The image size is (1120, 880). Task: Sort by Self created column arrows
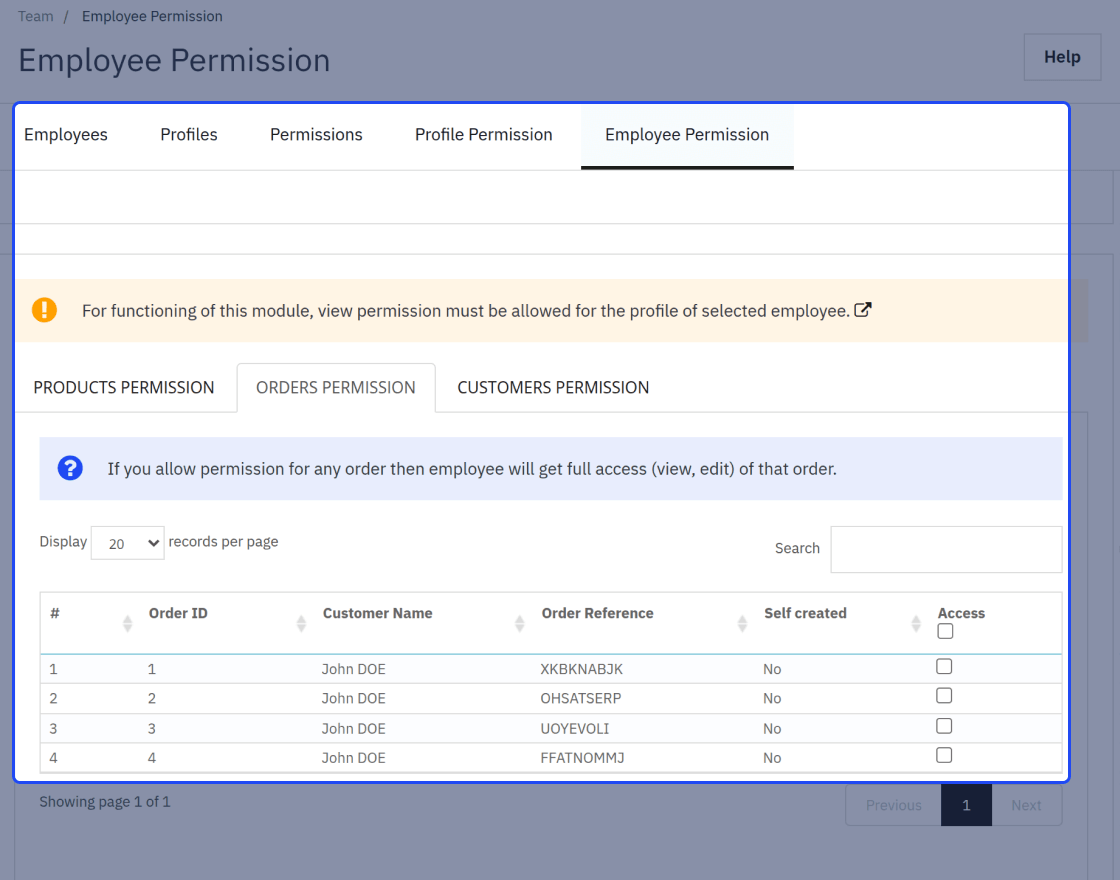916,624
